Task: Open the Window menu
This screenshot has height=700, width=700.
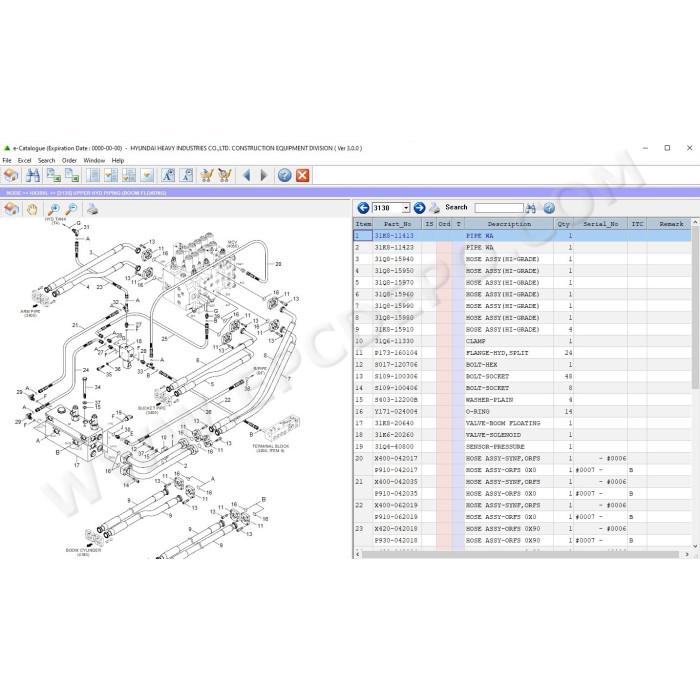Action: coord(94,160)
